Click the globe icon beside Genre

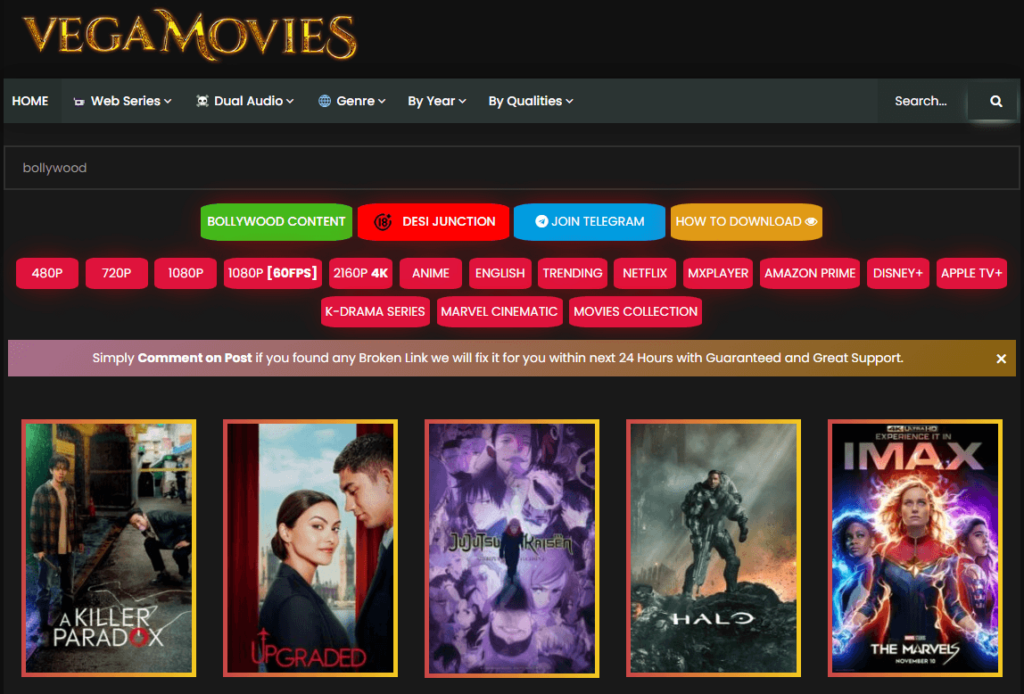tap(324, 101)
